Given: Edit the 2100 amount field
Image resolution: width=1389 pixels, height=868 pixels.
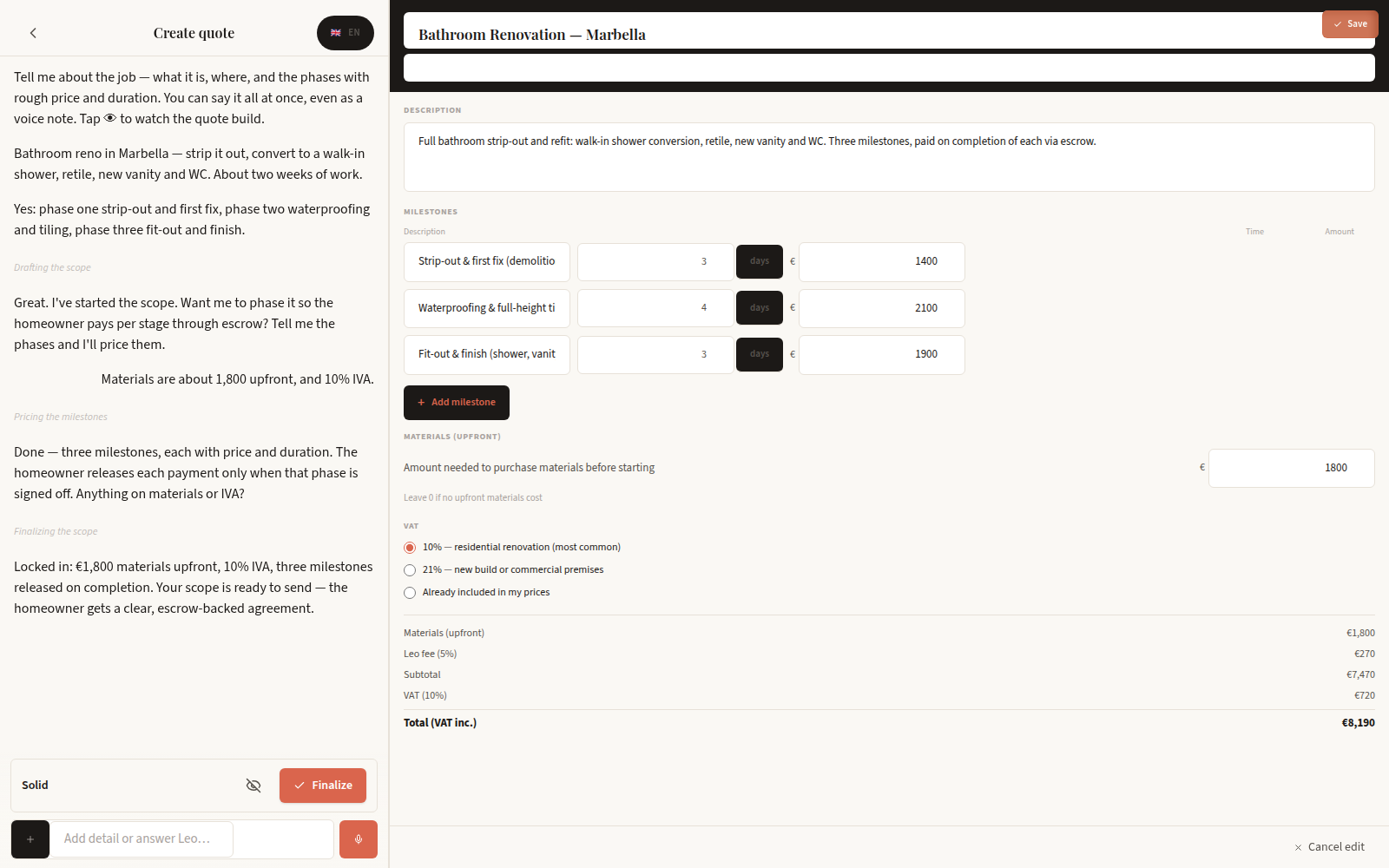Looking at the screenshot, I should pyautogui.click(x=882, y=308).
